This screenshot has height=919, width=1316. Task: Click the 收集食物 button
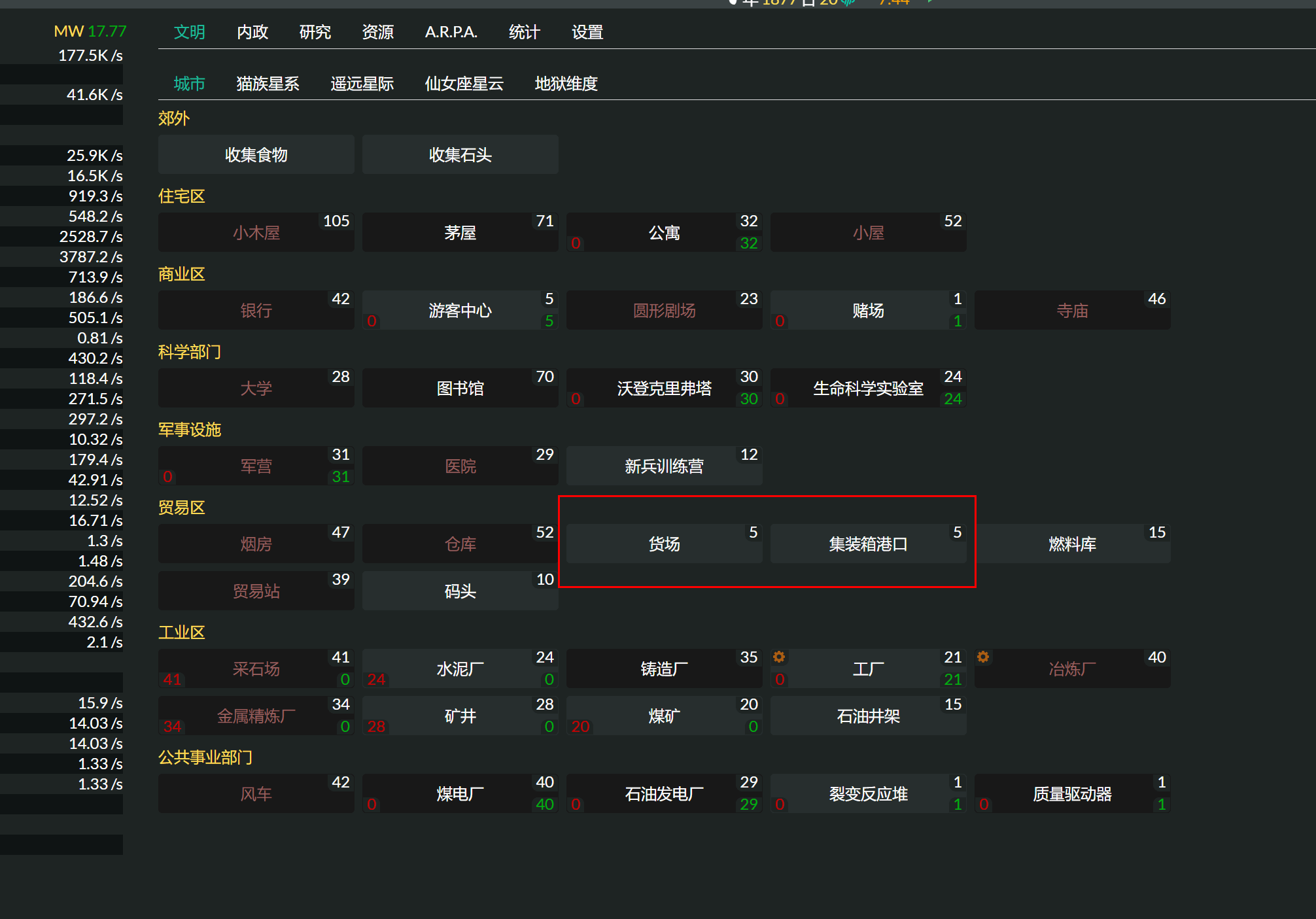(x=256, y=155)
